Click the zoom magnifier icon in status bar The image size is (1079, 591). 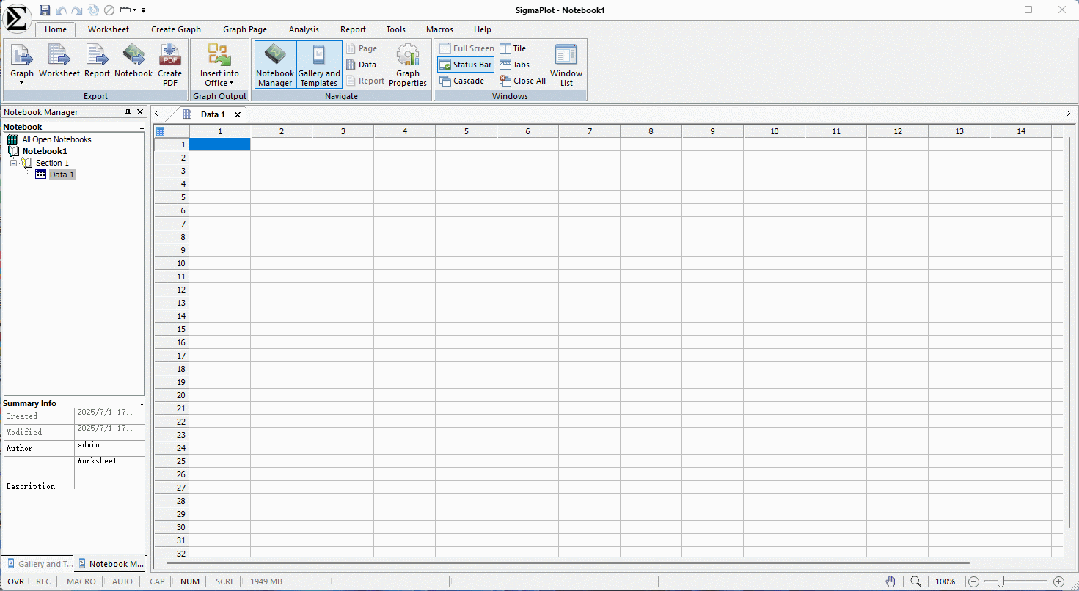[915, 581]
